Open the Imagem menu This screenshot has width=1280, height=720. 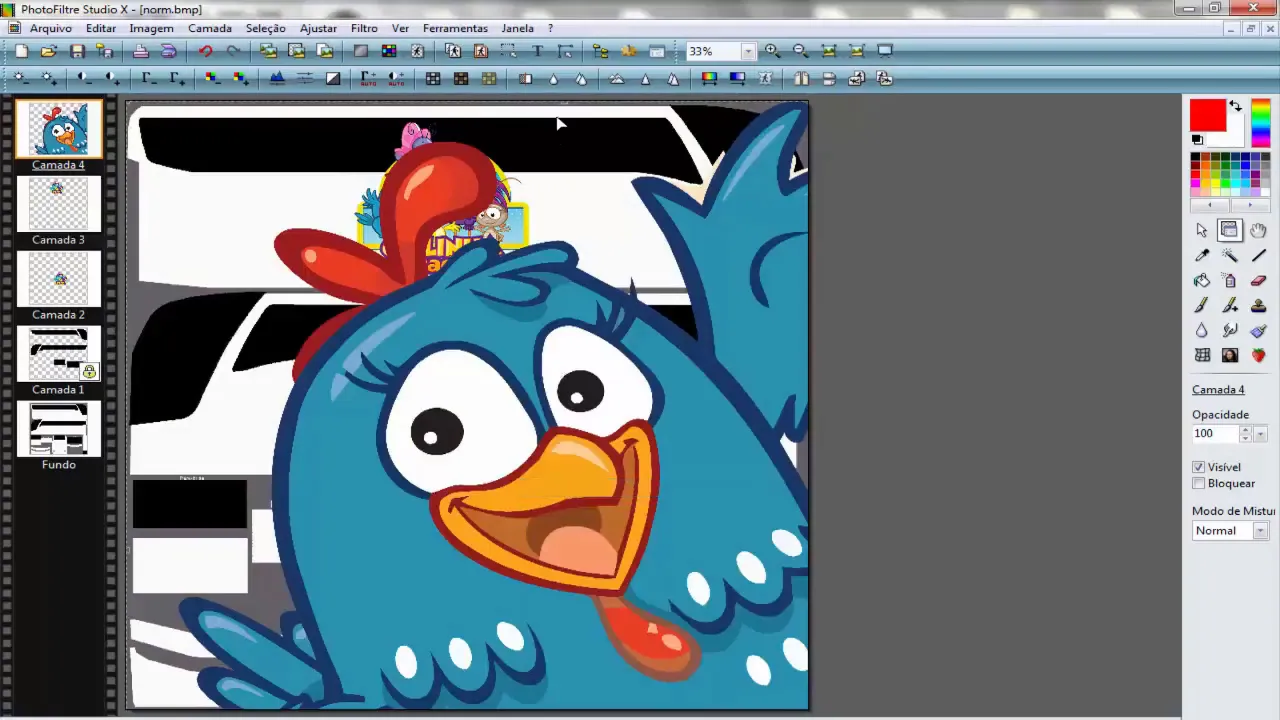[x=151, y=28]
